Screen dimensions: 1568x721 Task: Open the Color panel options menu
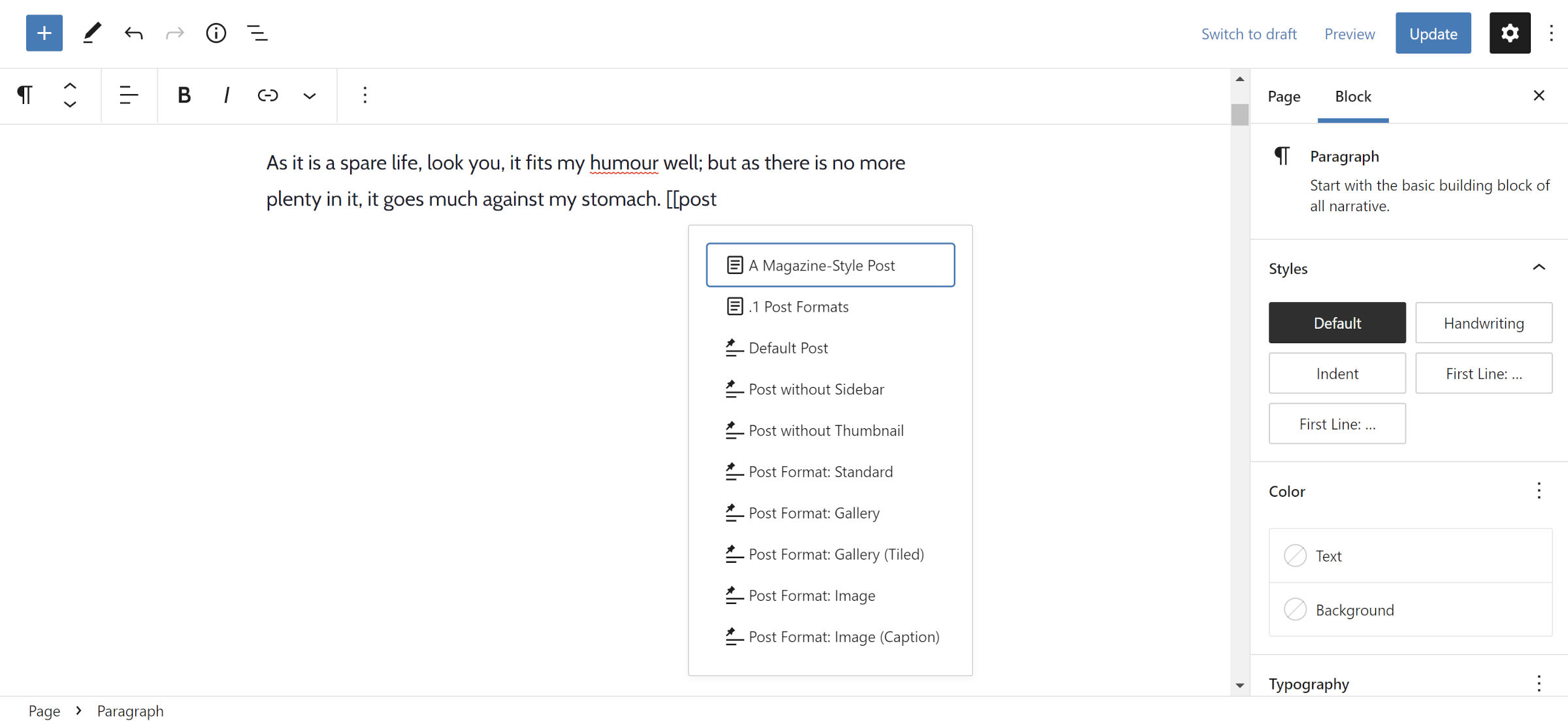pos(1539,491)
